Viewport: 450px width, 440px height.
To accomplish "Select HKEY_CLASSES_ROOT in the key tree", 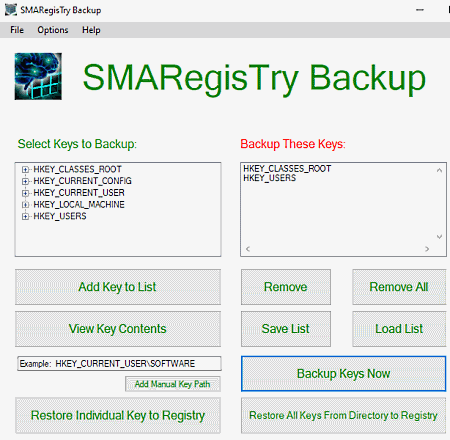I will click(77, 169).
